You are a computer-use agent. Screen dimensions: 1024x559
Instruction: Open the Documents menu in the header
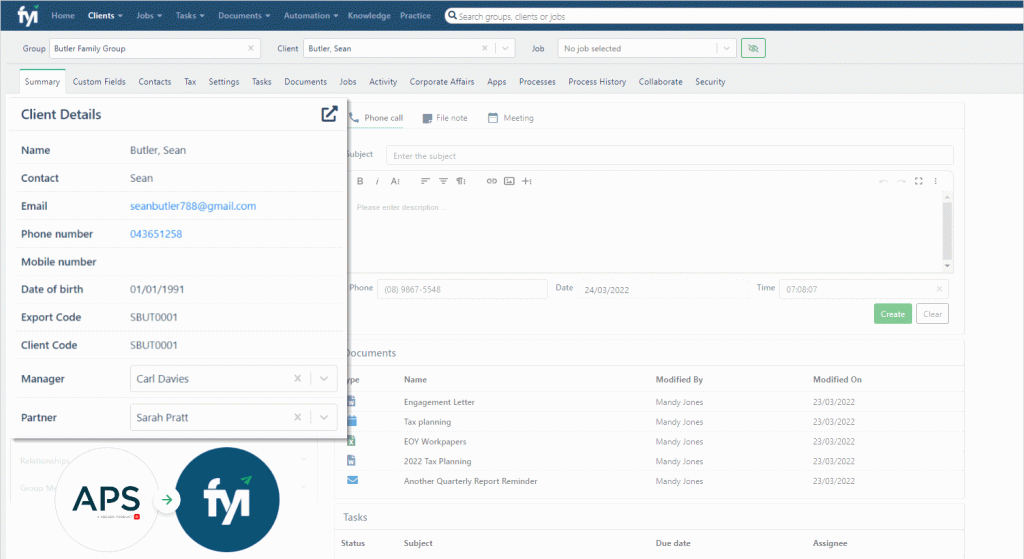244,16
